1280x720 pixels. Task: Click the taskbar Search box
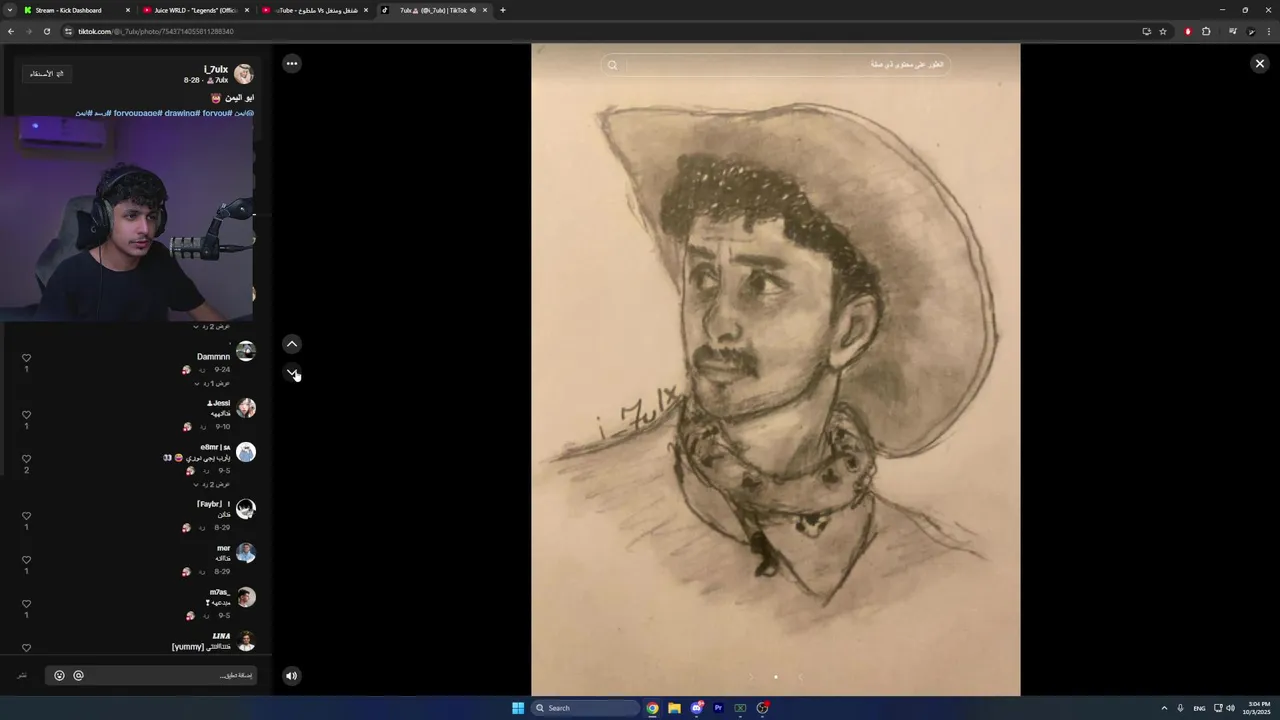tap(585, 708)
